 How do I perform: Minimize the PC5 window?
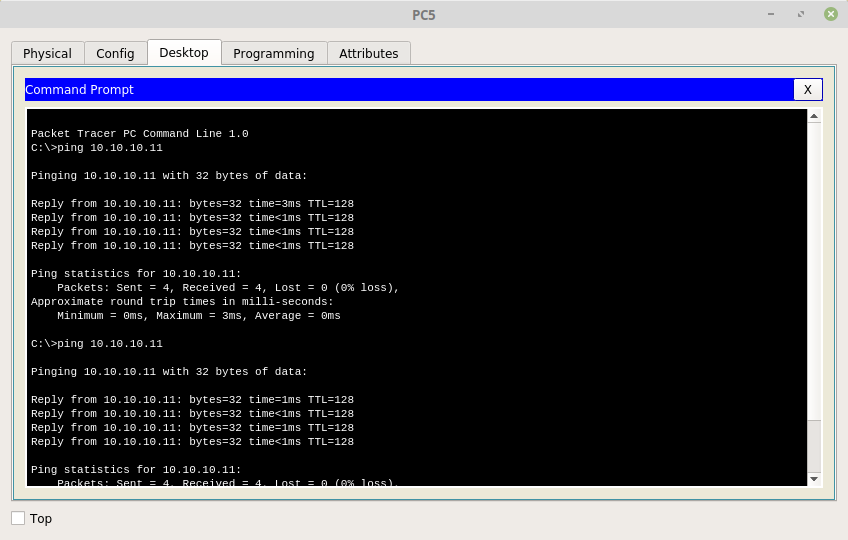click(771, 14)
